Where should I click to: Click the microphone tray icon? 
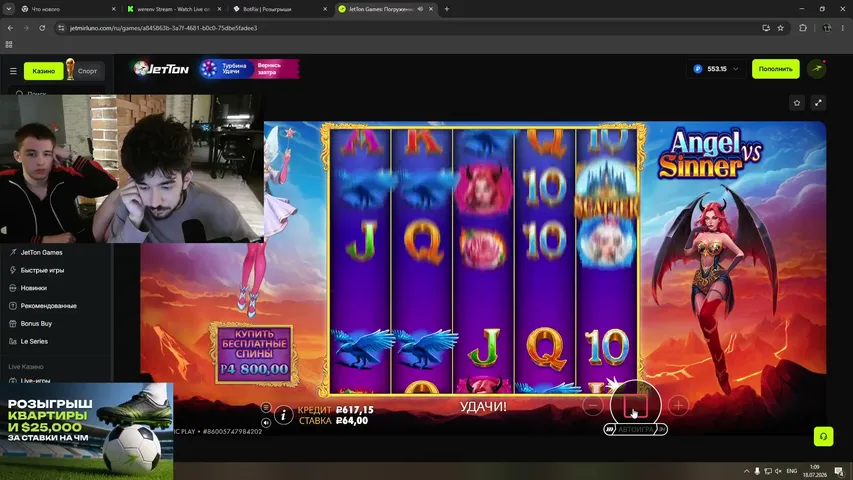click(757, 471)
